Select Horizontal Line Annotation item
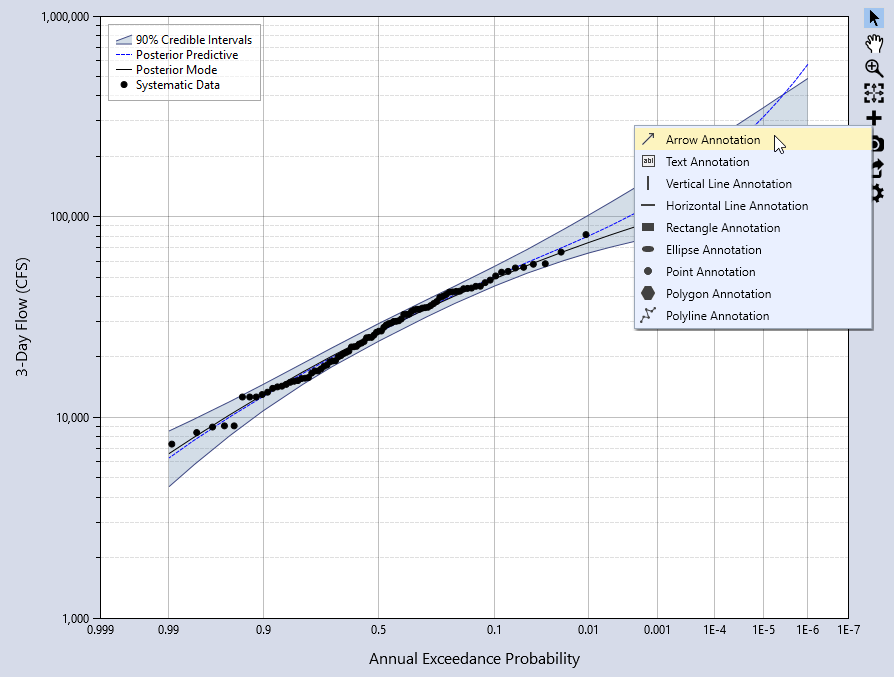 point(736,206)
